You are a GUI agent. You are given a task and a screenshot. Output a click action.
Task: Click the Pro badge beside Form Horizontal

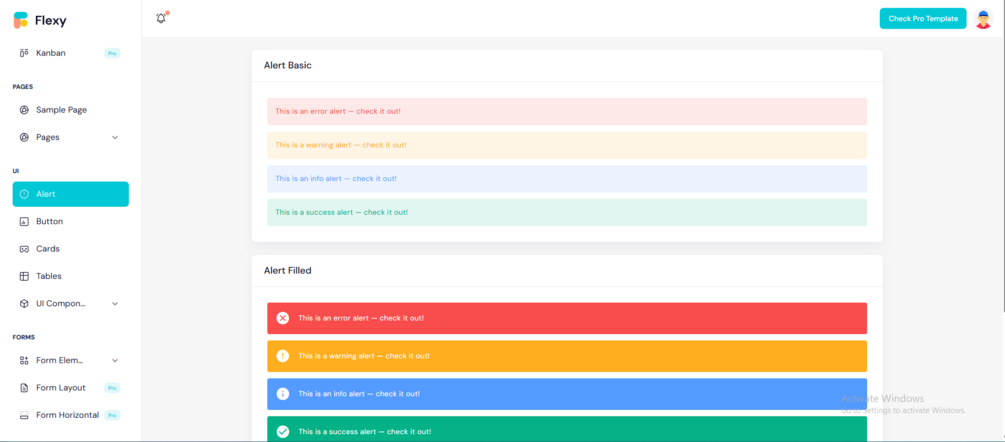pos(112,415)
